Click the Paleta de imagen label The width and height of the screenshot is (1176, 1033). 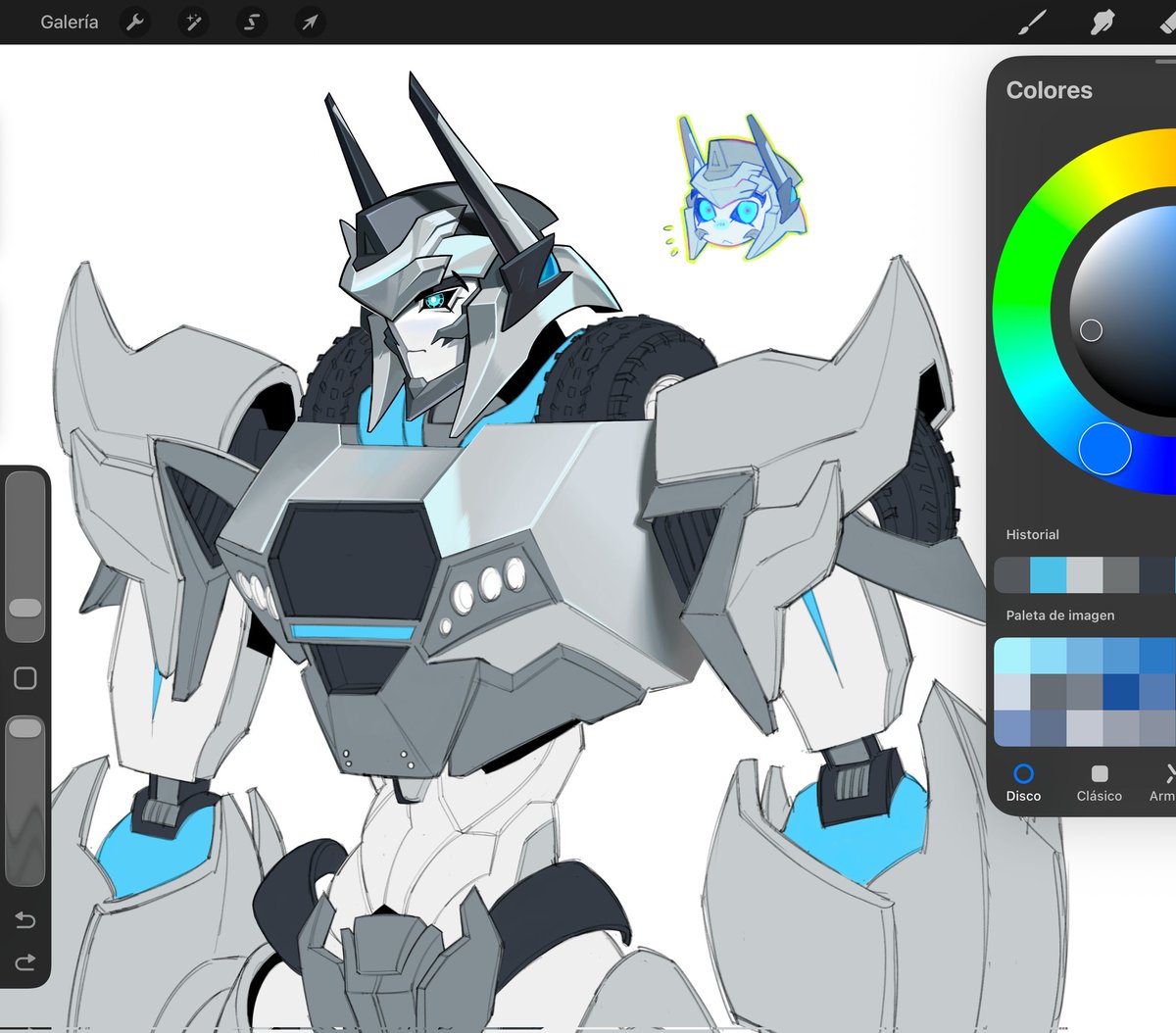tap(1060, 615)
